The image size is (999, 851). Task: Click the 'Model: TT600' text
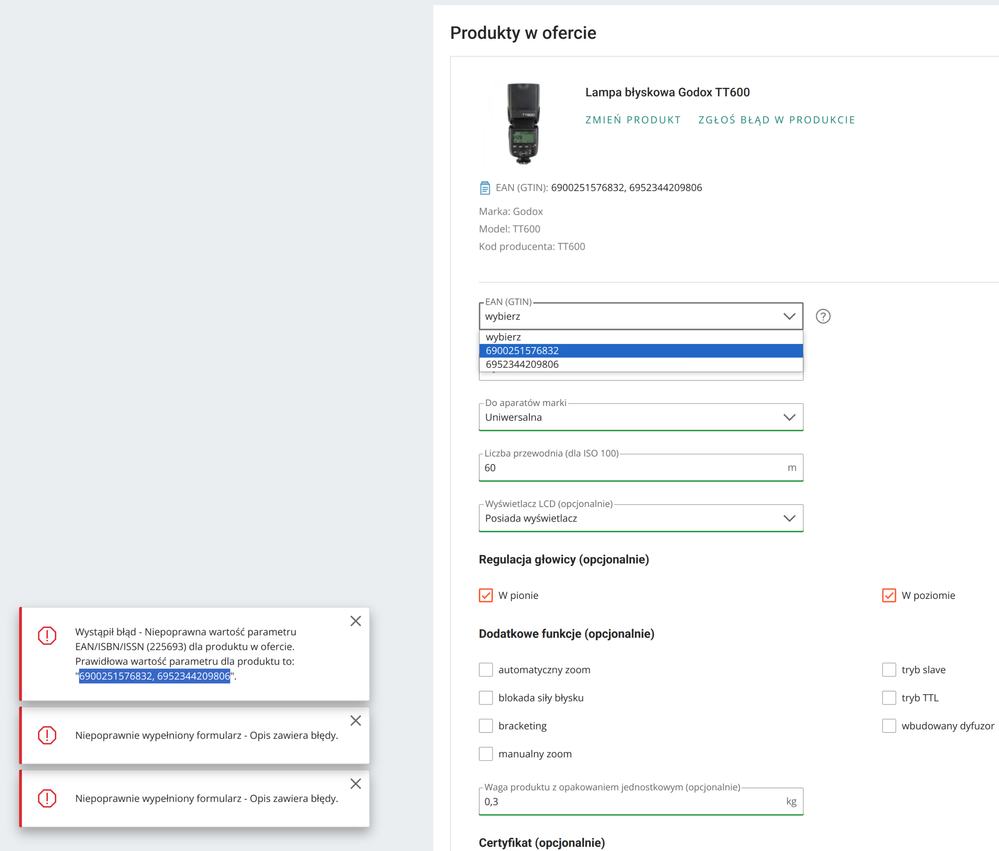click(510, 229)
